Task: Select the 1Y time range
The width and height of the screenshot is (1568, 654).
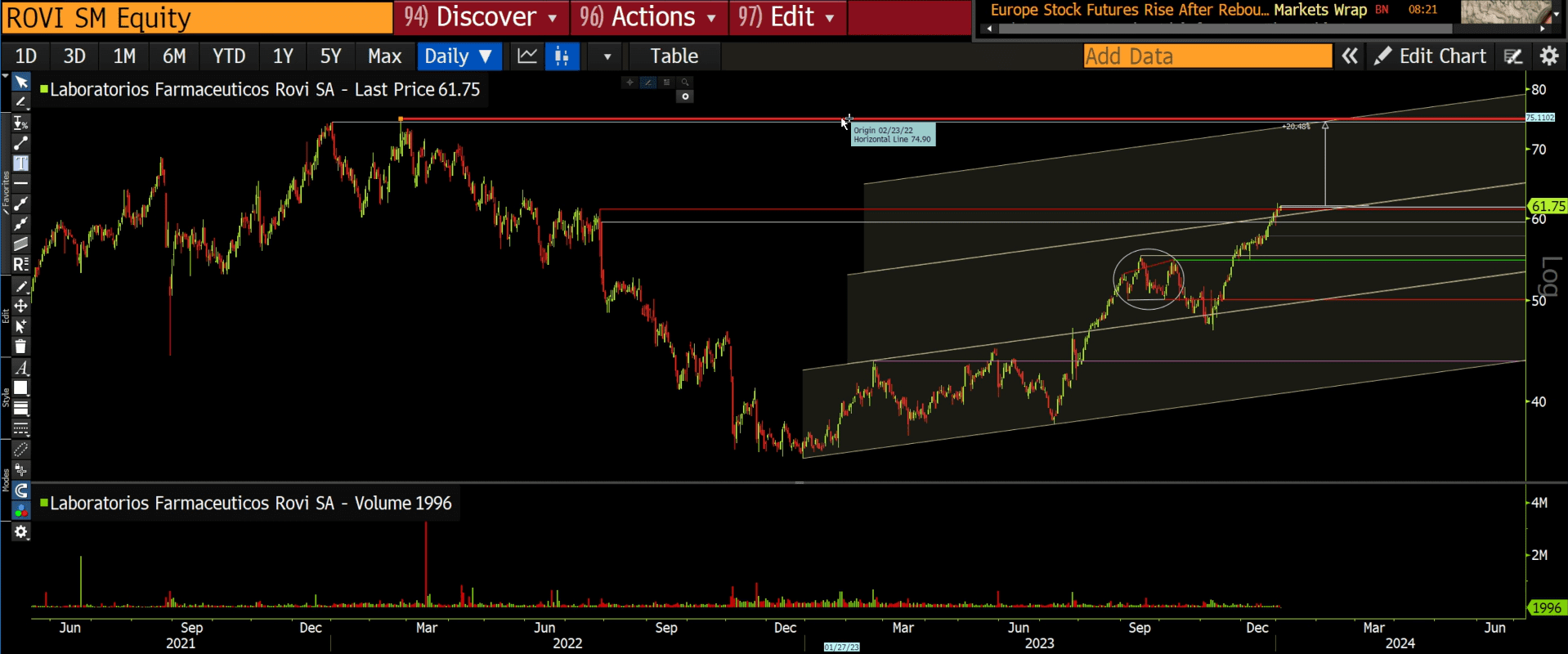Action: (x=283, y=56)
